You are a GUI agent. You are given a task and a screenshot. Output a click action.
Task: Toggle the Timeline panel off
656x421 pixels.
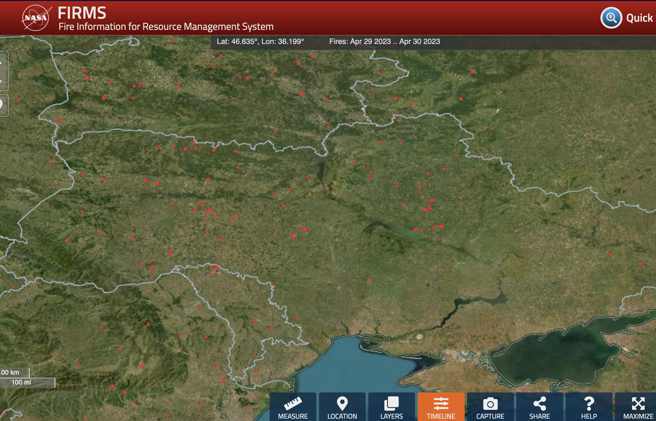(440, 407)
